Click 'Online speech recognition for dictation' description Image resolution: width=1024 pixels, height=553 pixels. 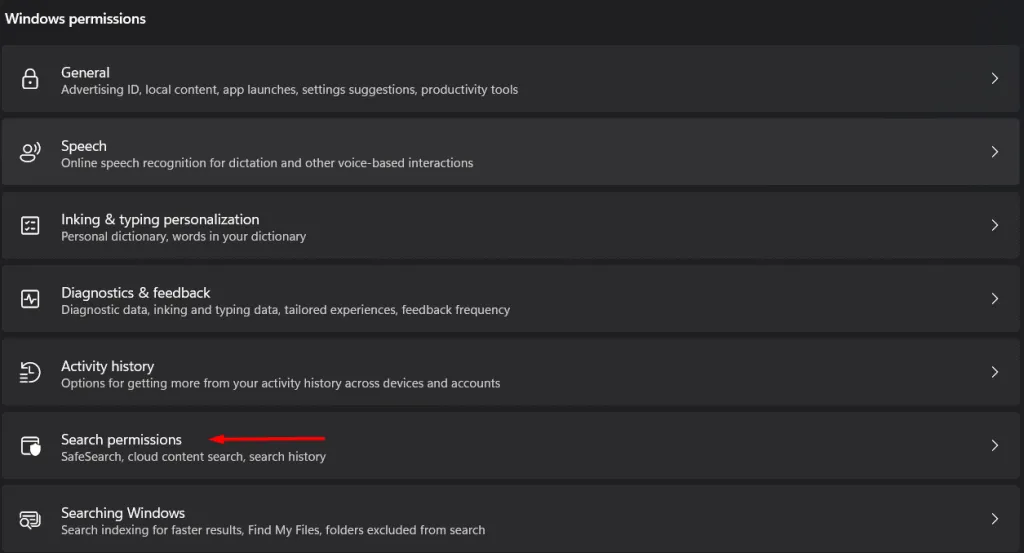point(267,163)
